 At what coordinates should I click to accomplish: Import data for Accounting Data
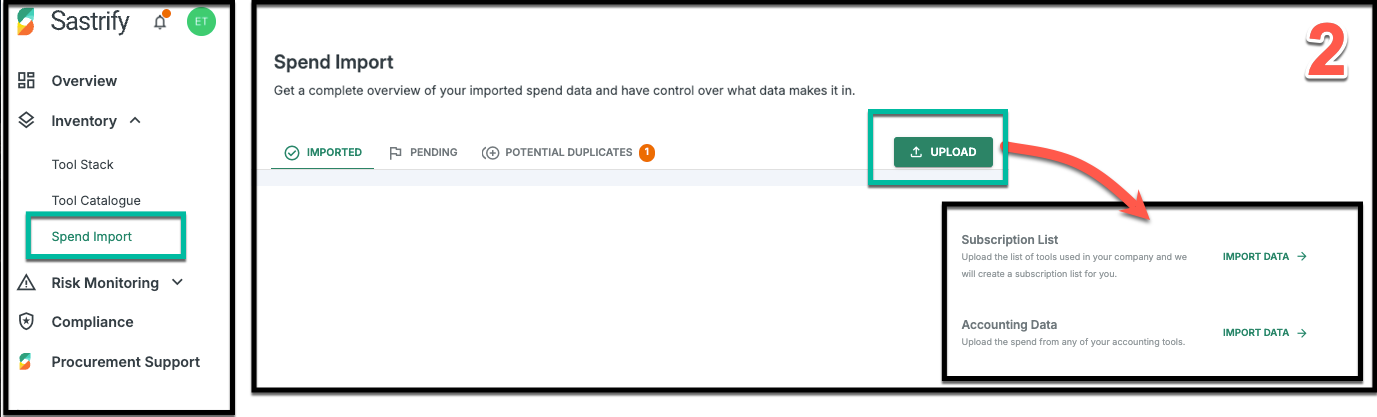click(x=1265, y=333)
